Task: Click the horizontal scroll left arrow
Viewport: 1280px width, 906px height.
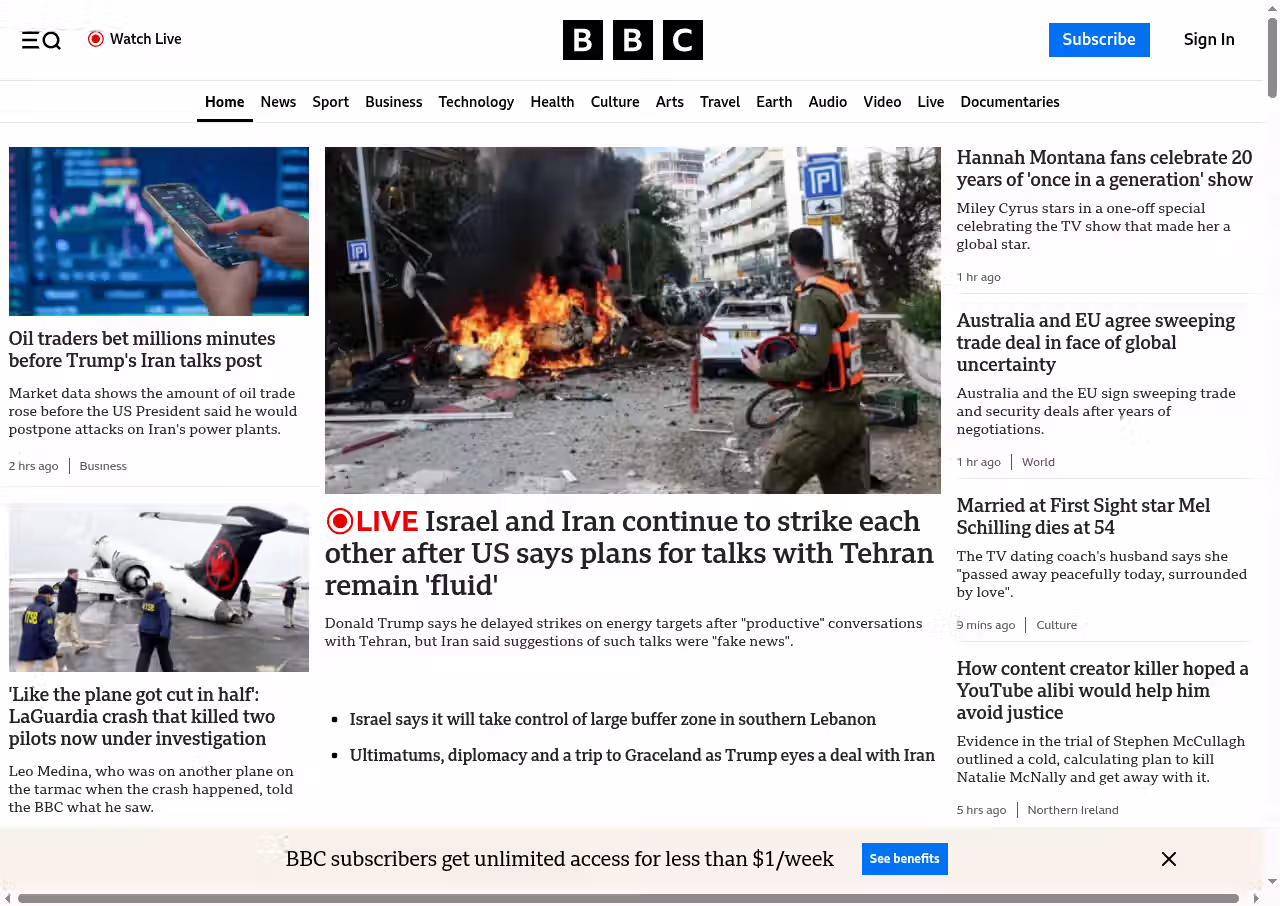Action: (8, 898)
